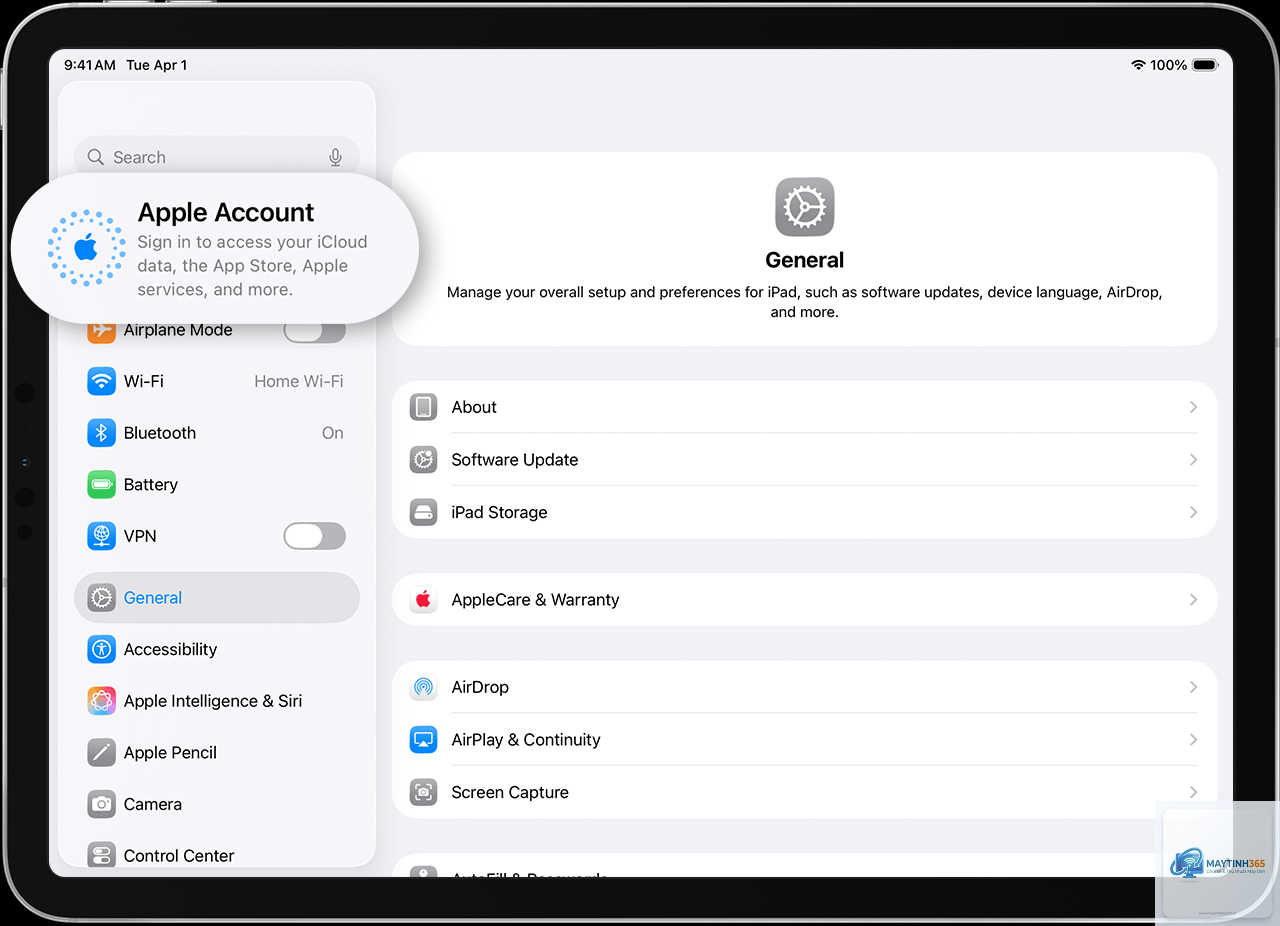Open Camera settings label

click(153, 804)
